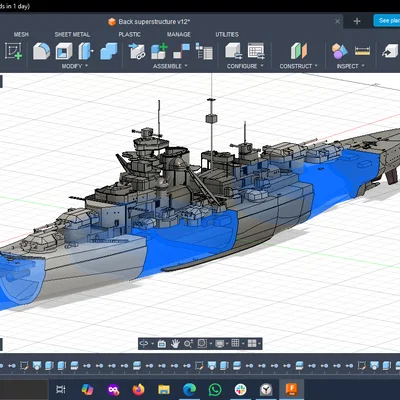400x400 pixels.
Task: Click the Insert arrow-box icon right of Inspect
Action: coord(390,51)
